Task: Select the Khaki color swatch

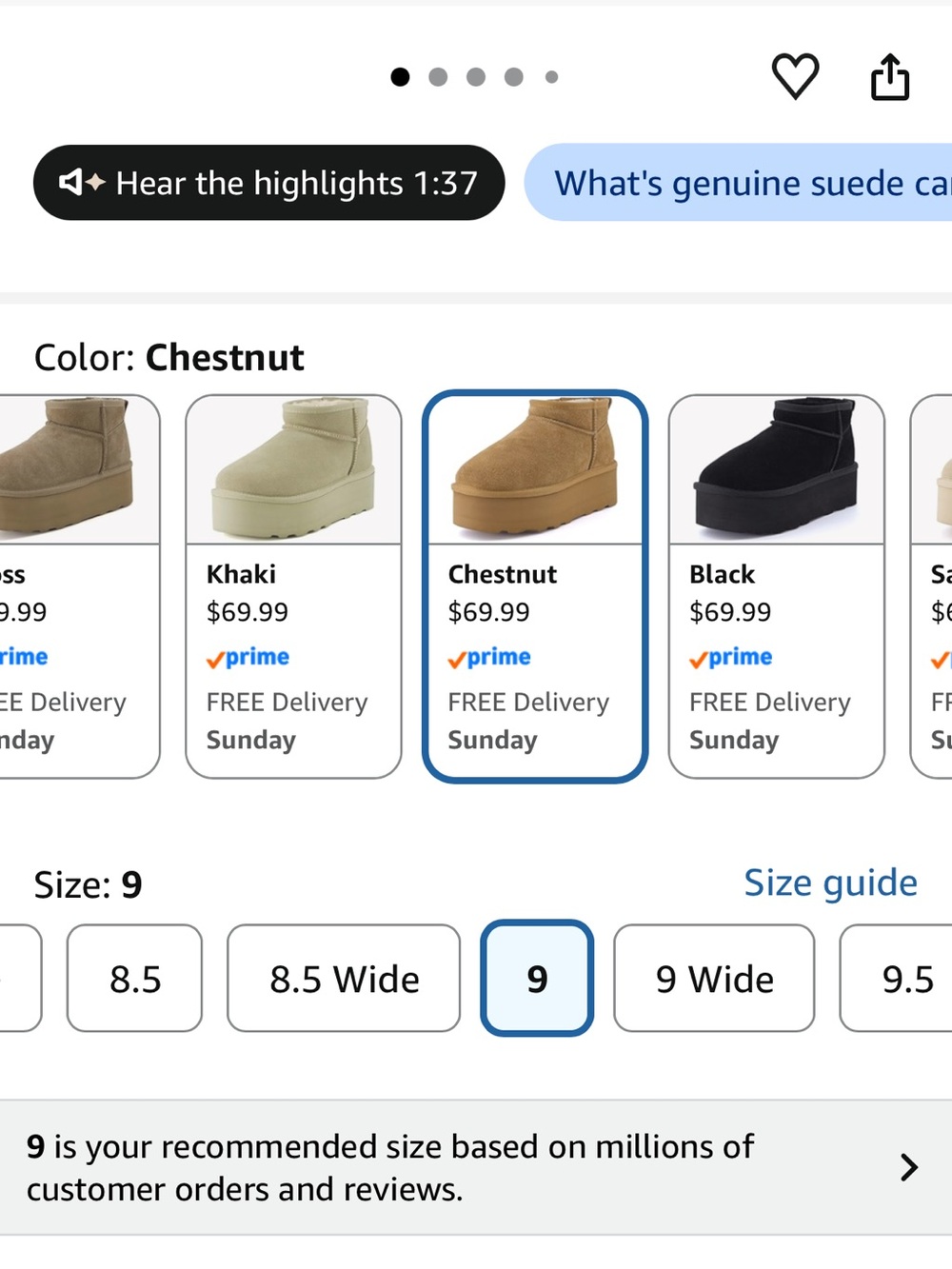Action: pyautogui.click(x=293, y=586)
